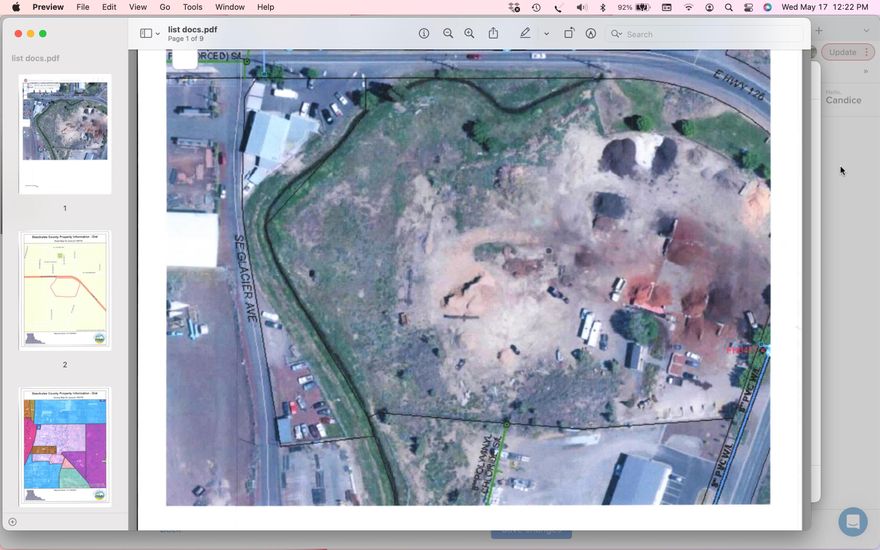Screen dimensions: 880x550
Task: Select page 3 colored zoning thumbnail
Action: 65,446
